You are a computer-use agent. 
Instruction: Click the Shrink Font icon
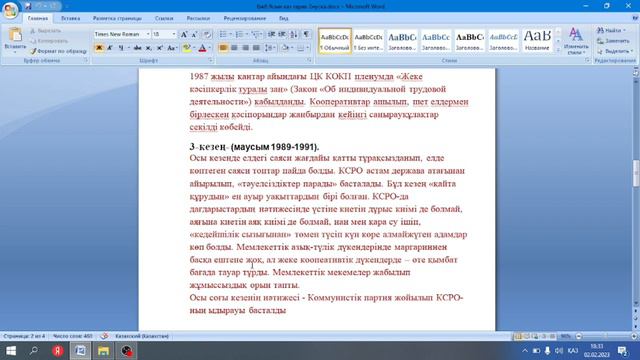195,34
